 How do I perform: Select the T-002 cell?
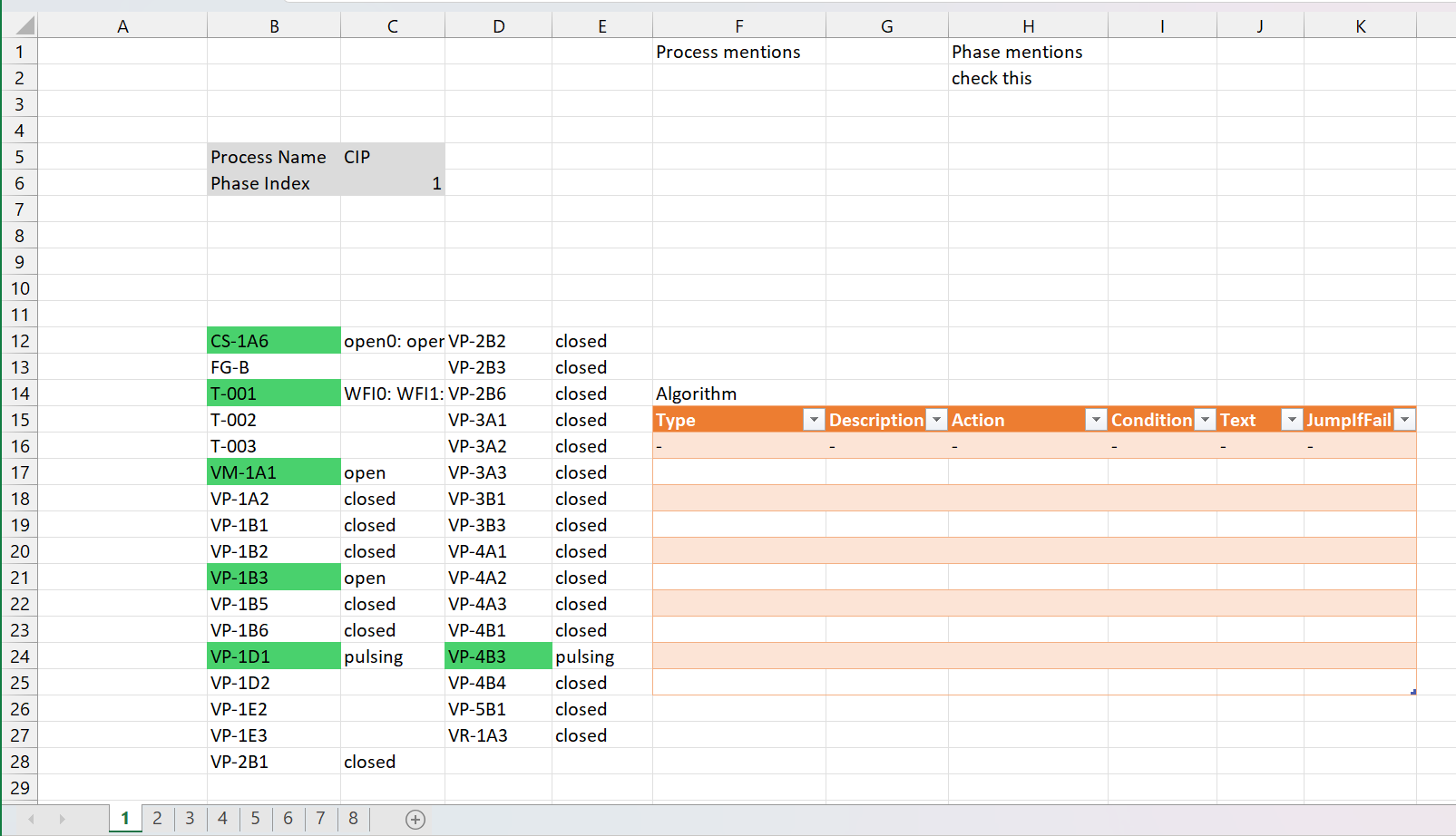point(274,420)
